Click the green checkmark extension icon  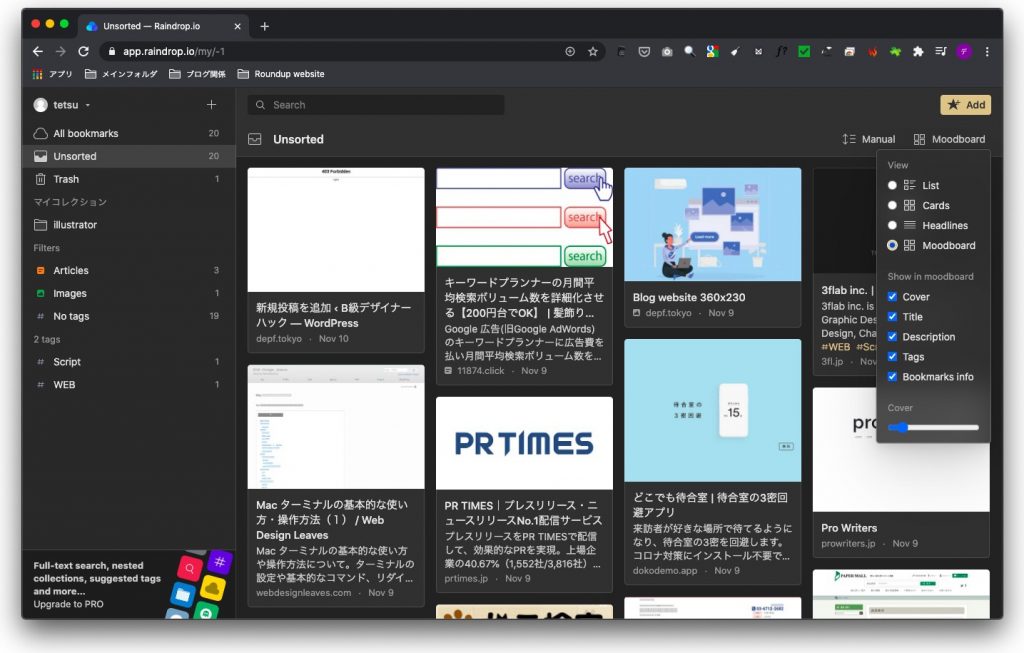(x=804, y=52)
